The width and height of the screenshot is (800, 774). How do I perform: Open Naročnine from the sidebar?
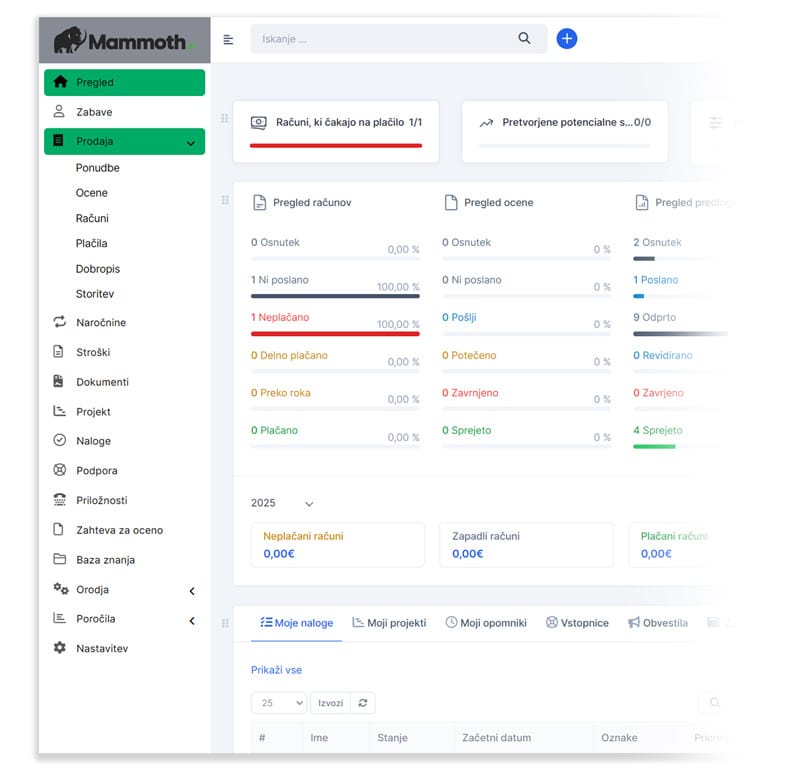100,323
